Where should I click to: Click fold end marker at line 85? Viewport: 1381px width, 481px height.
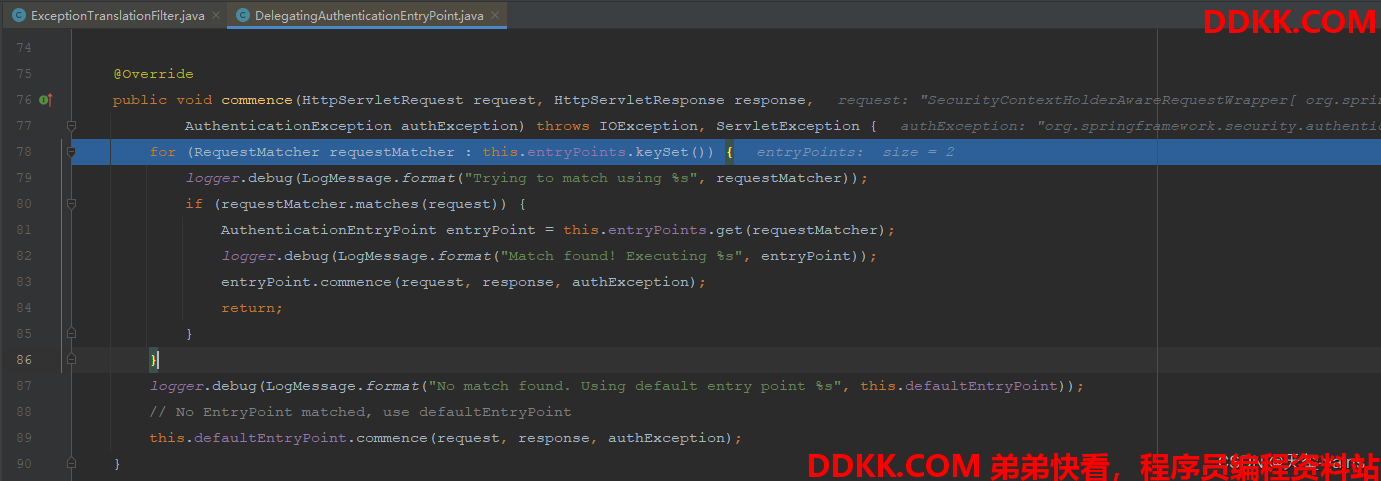tap(71, 334)
